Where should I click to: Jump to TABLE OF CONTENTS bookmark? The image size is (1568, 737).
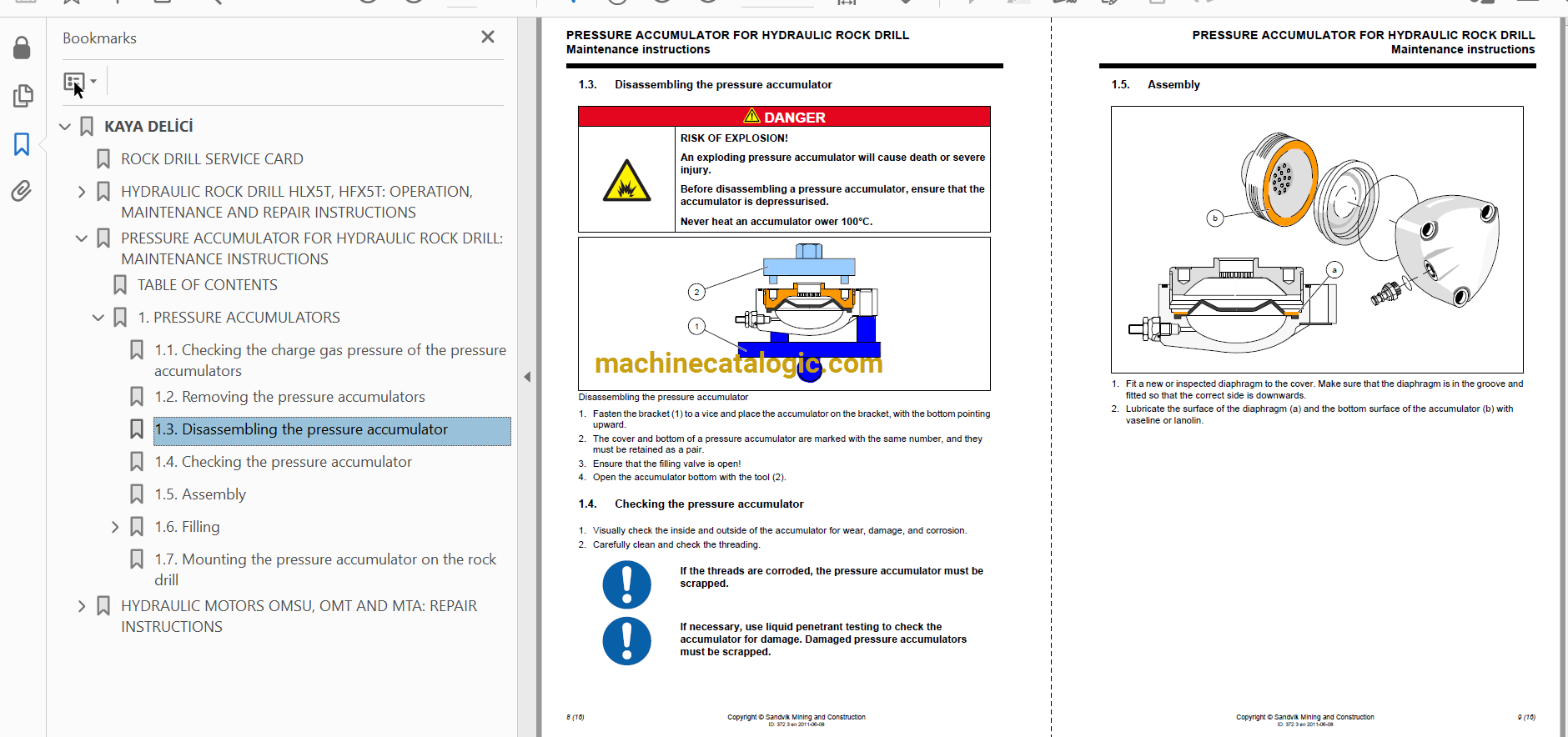(x=208, y=285)
